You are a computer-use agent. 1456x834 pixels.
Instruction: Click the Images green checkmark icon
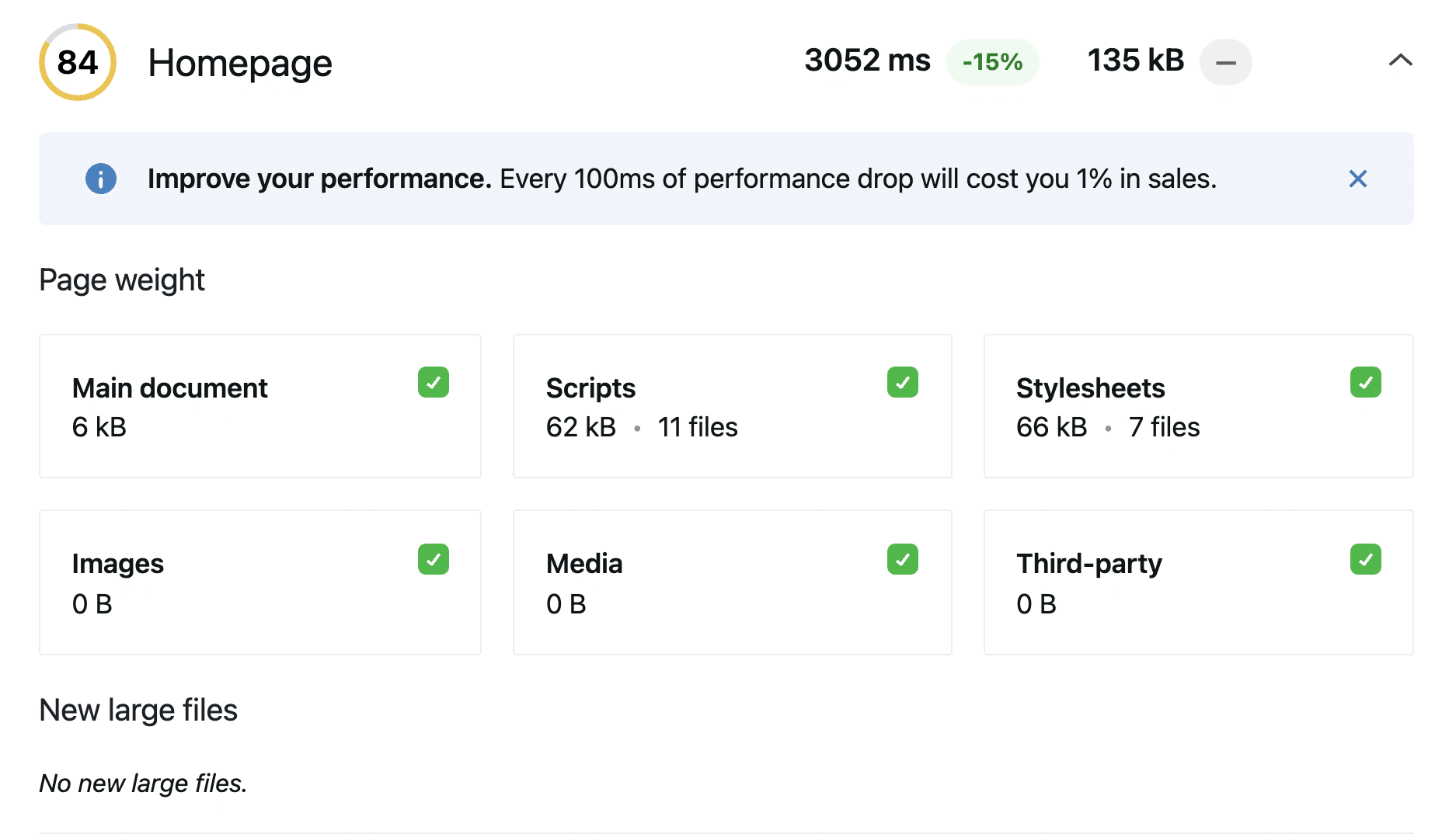[x=434, y=559]
